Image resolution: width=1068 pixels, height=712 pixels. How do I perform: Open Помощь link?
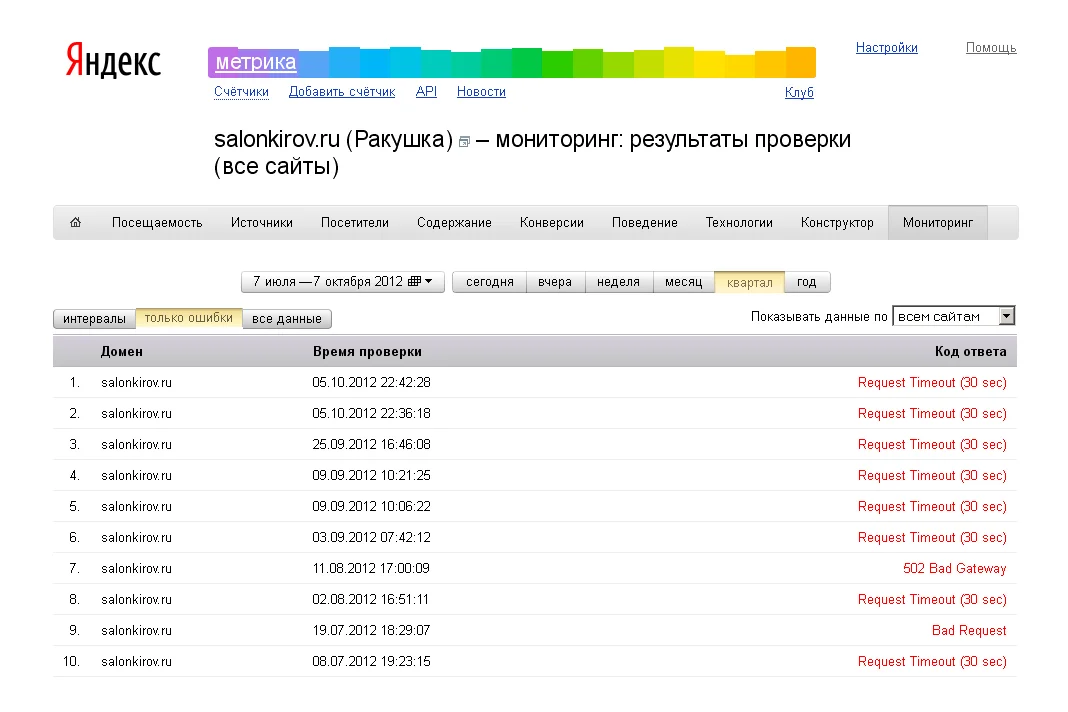click(990, 48)
